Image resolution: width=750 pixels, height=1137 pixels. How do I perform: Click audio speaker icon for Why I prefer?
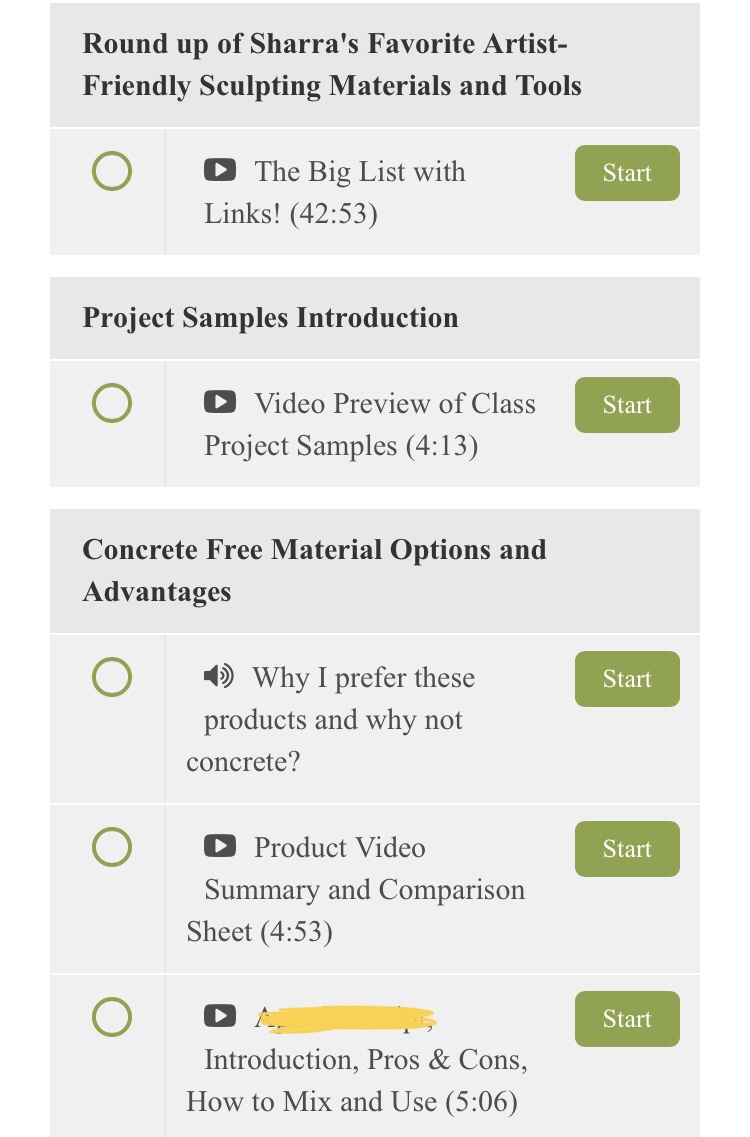pyautogui.click(x=218, y=676)
